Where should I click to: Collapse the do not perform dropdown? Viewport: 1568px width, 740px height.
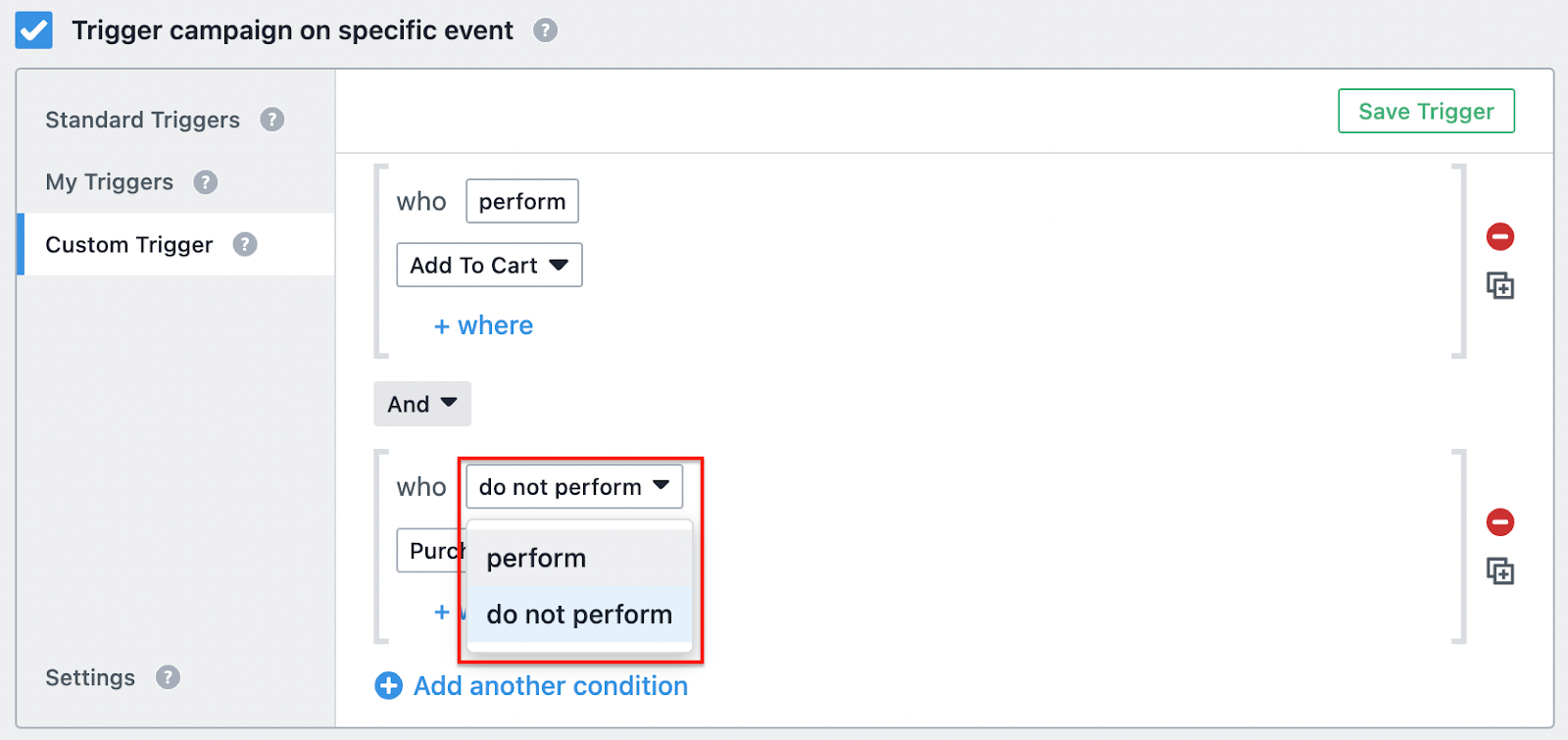point(574,486)
